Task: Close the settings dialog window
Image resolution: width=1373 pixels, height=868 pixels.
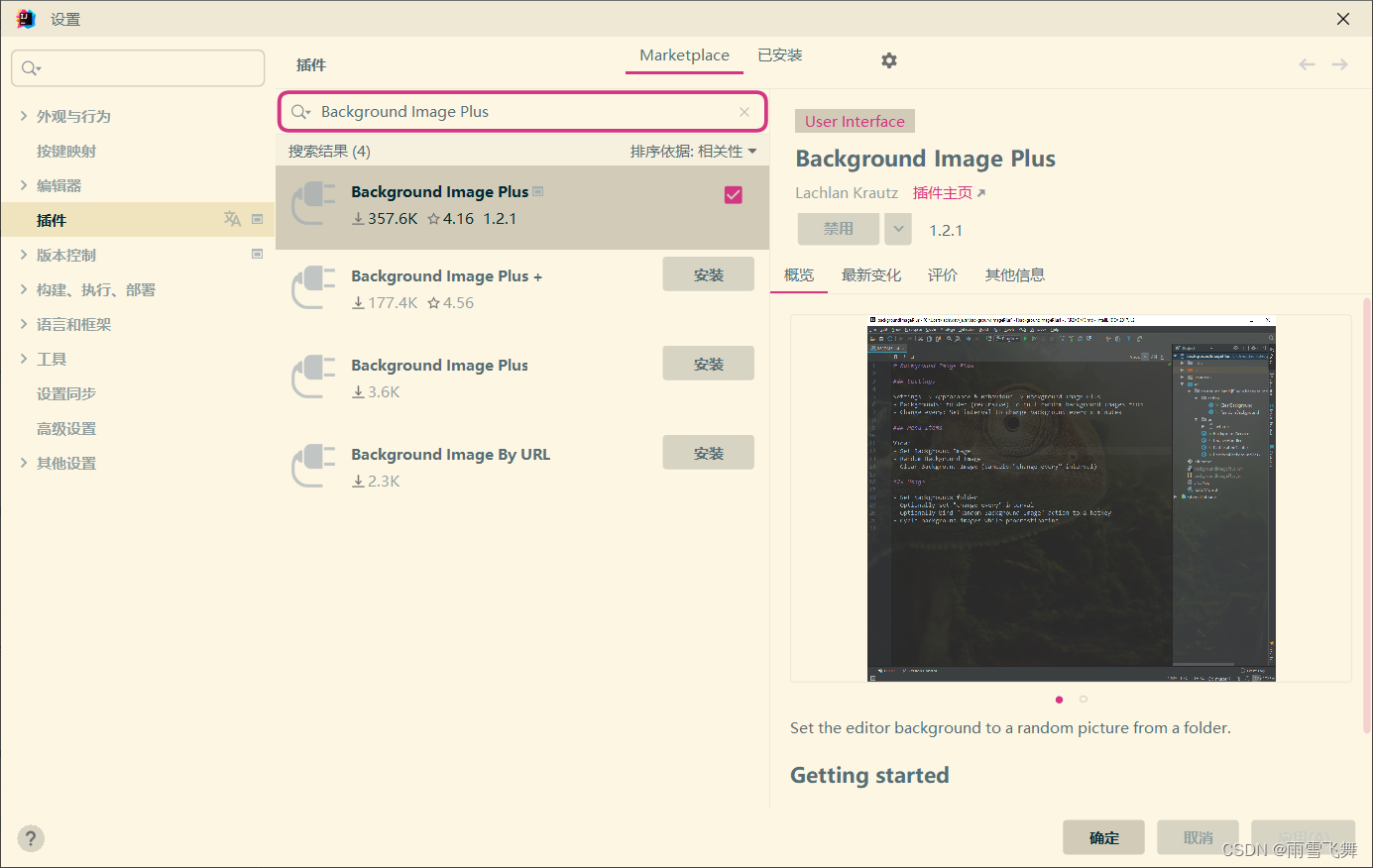Action: 1343,19
